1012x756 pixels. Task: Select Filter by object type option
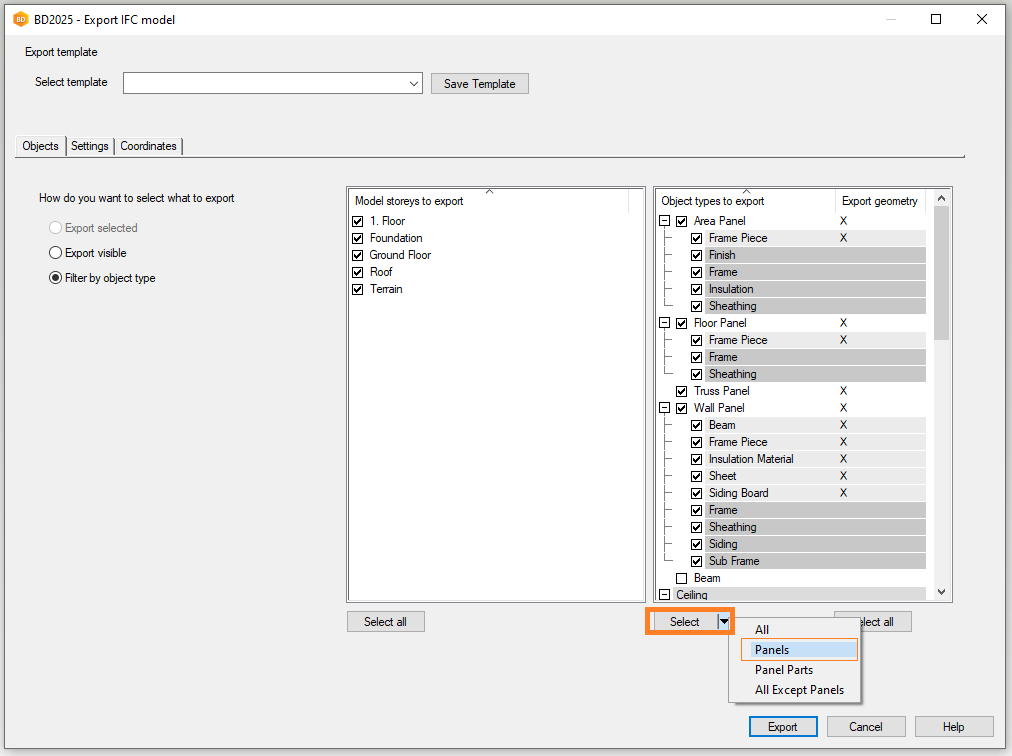point(56,278)
